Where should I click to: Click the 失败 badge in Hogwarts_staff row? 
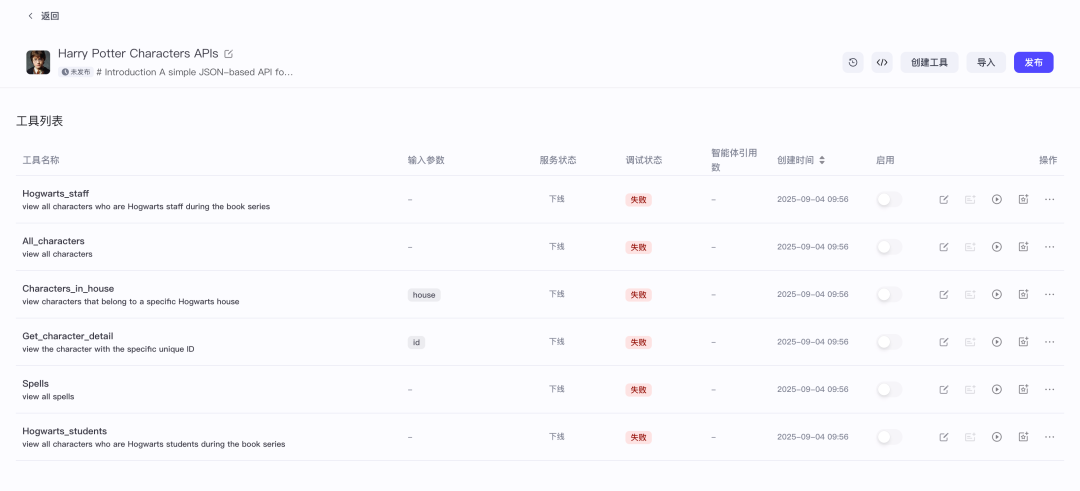(638, 200)
